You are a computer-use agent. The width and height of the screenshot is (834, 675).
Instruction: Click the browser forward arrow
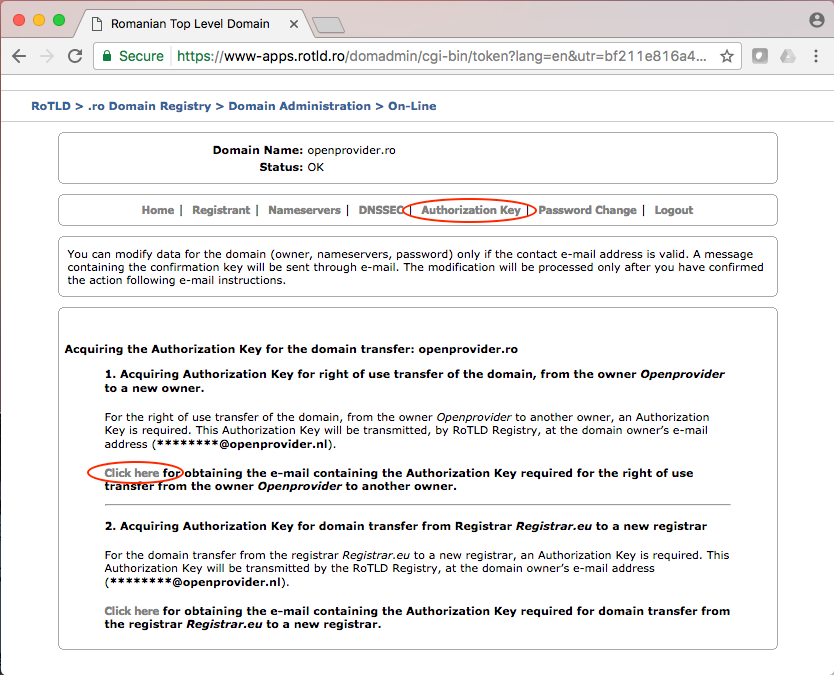(x=47, y=57)
